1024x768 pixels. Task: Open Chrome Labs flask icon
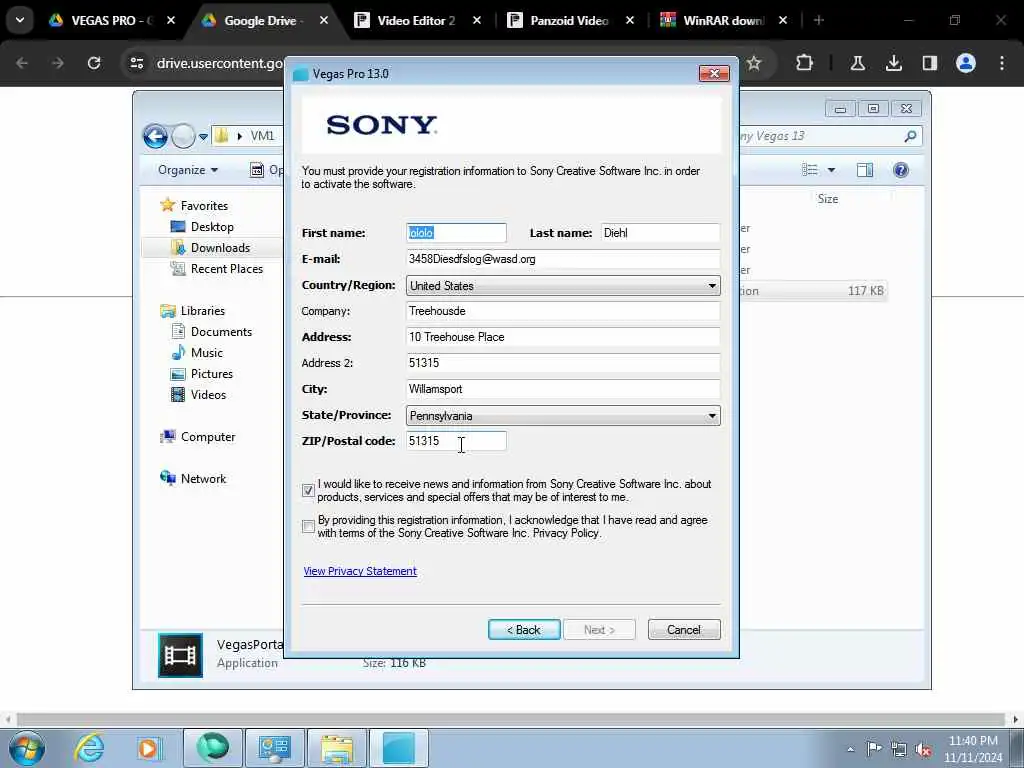coord(857,63)
